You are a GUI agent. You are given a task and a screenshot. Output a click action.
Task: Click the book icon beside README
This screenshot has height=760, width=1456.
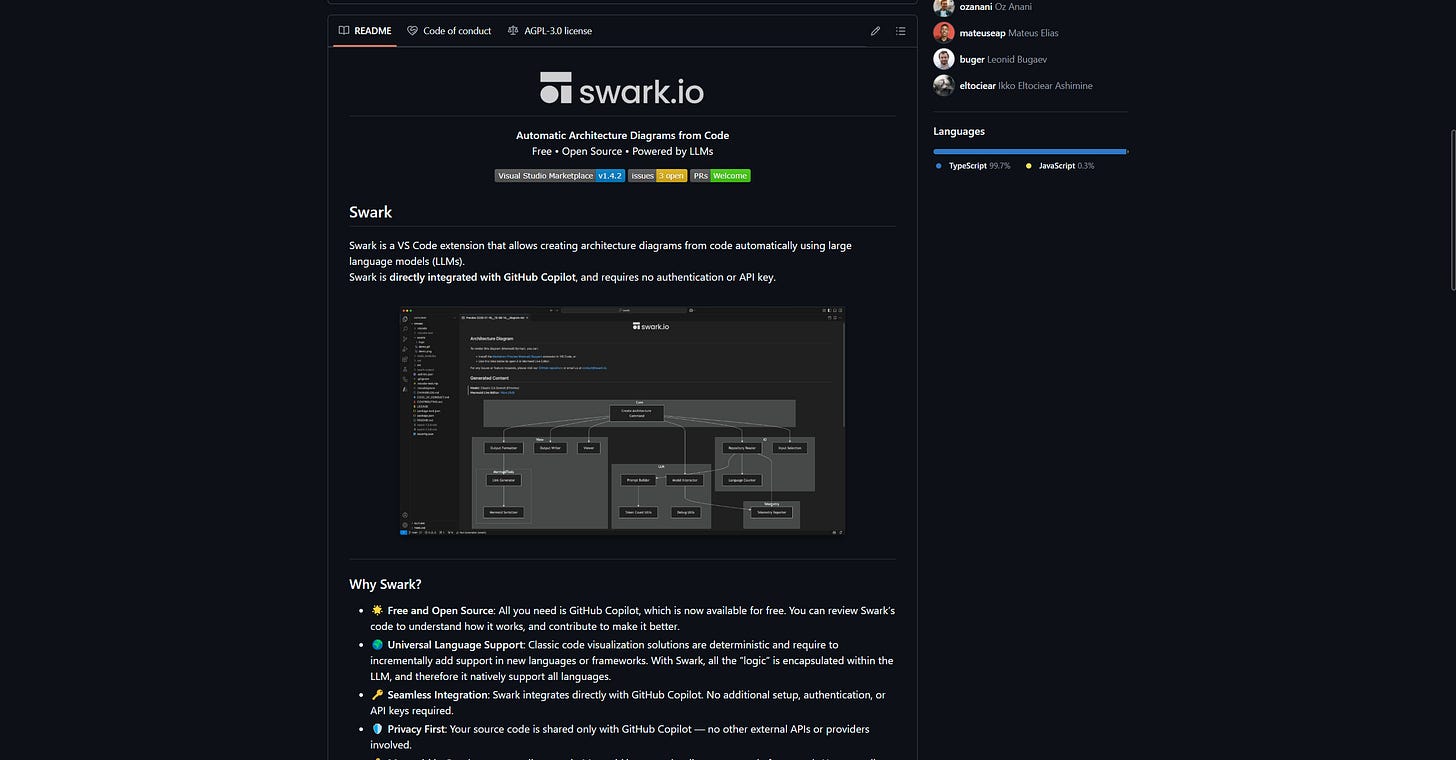[x=344, y=31]
